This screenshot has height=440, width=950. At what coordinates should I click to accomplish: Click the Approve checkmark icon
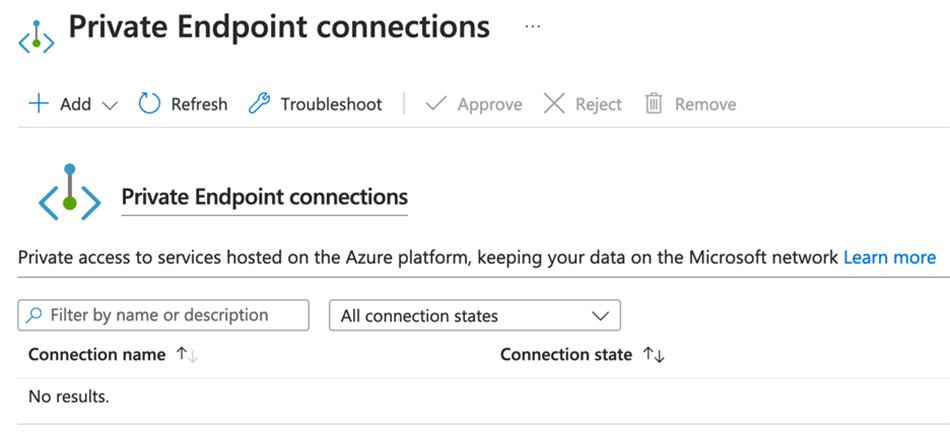tap(435, 104)
